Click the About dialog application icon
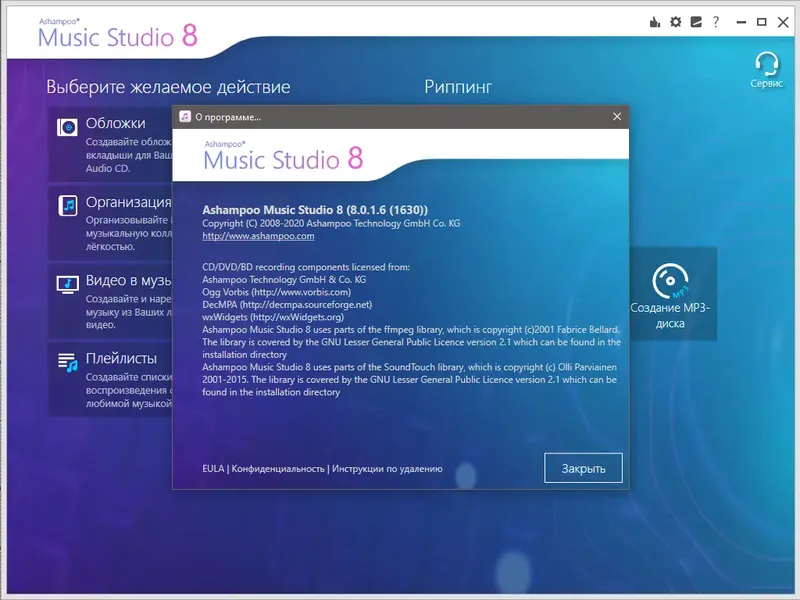Viewport: 800px width, 600px height. [x=185, y=116]
